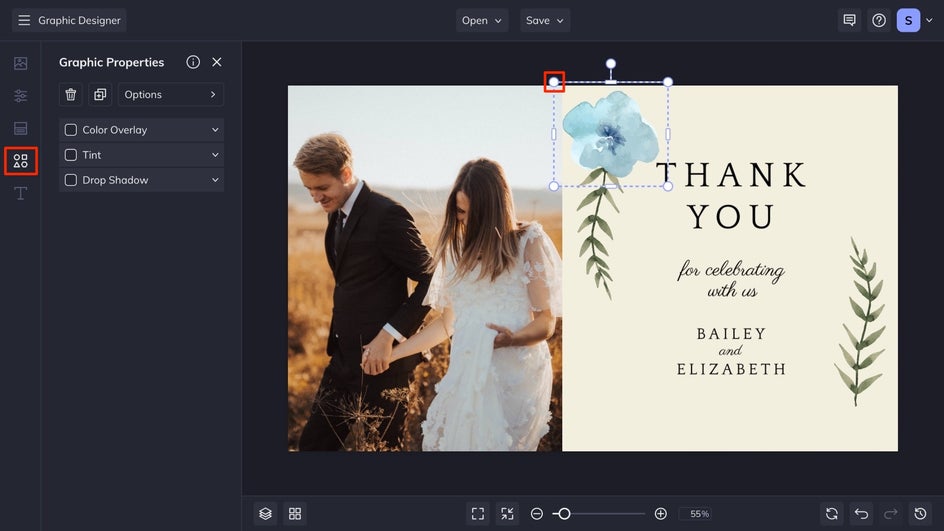Click the reset/refresh icon in bottom bar
Screen dimensions: 944x531
[832, 514]
